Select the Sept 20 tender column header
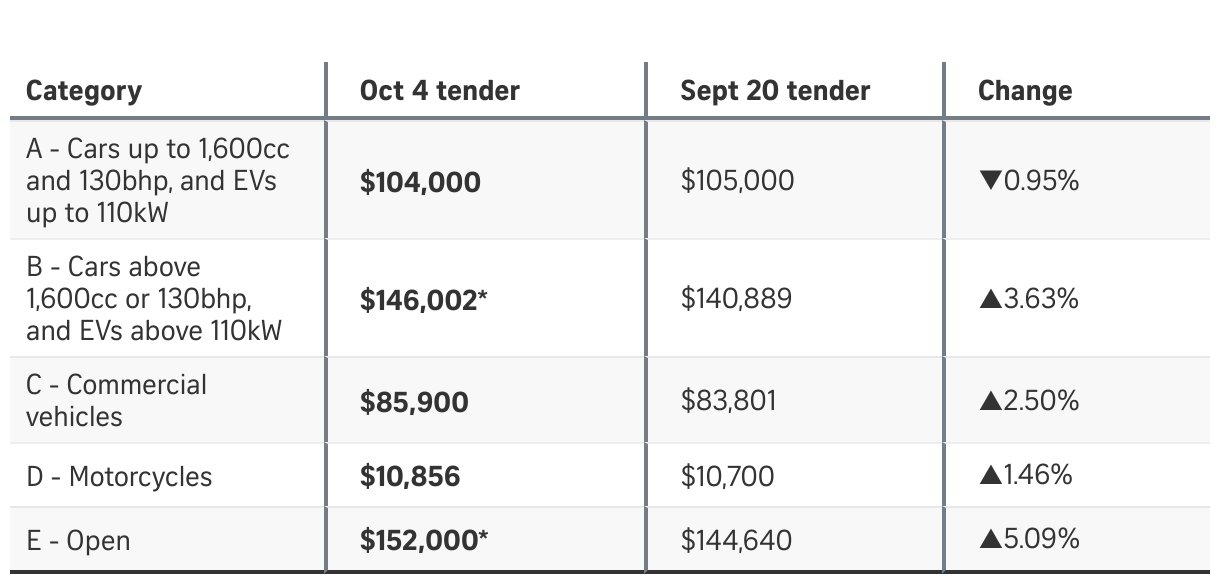 click(775, 91)
